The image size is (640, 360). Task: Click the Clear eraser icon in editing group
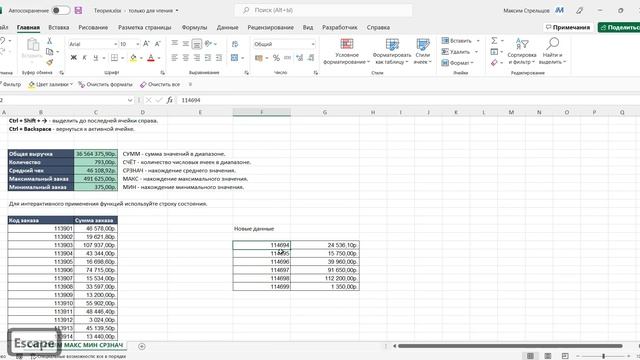(494, 62)
